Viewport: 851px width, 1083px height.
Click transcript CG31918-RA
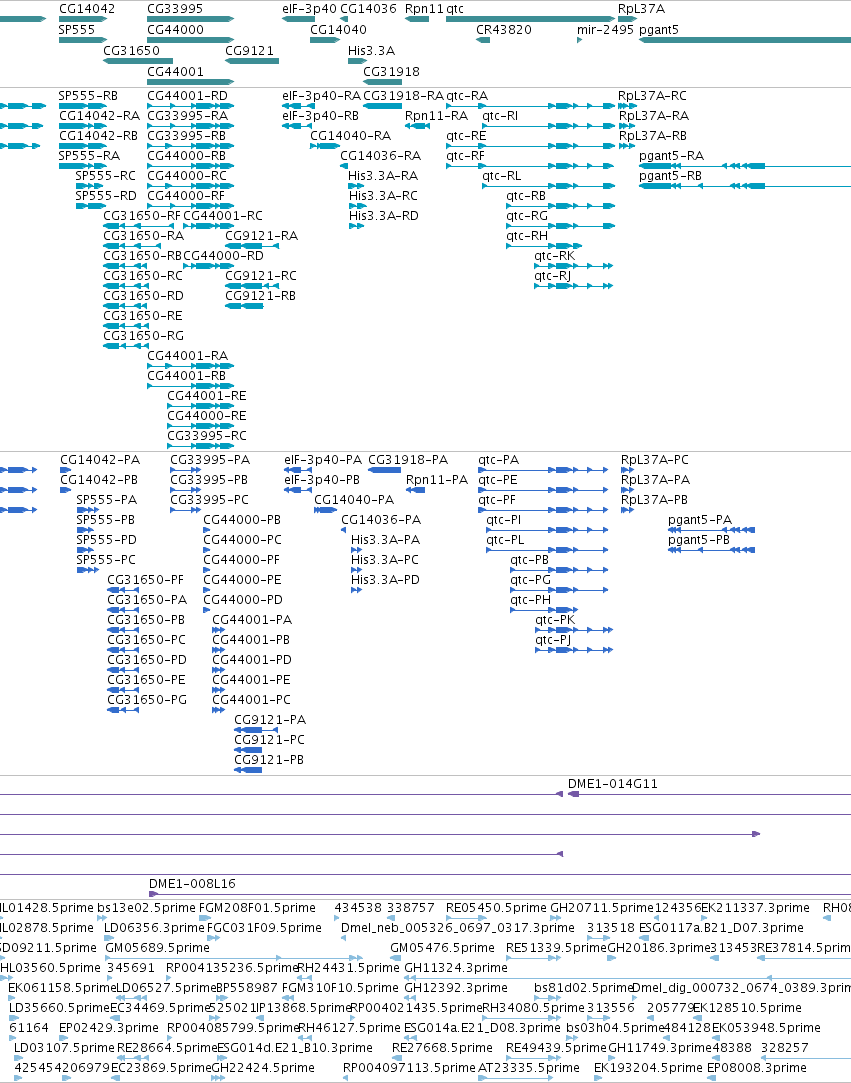pos(403,95)
